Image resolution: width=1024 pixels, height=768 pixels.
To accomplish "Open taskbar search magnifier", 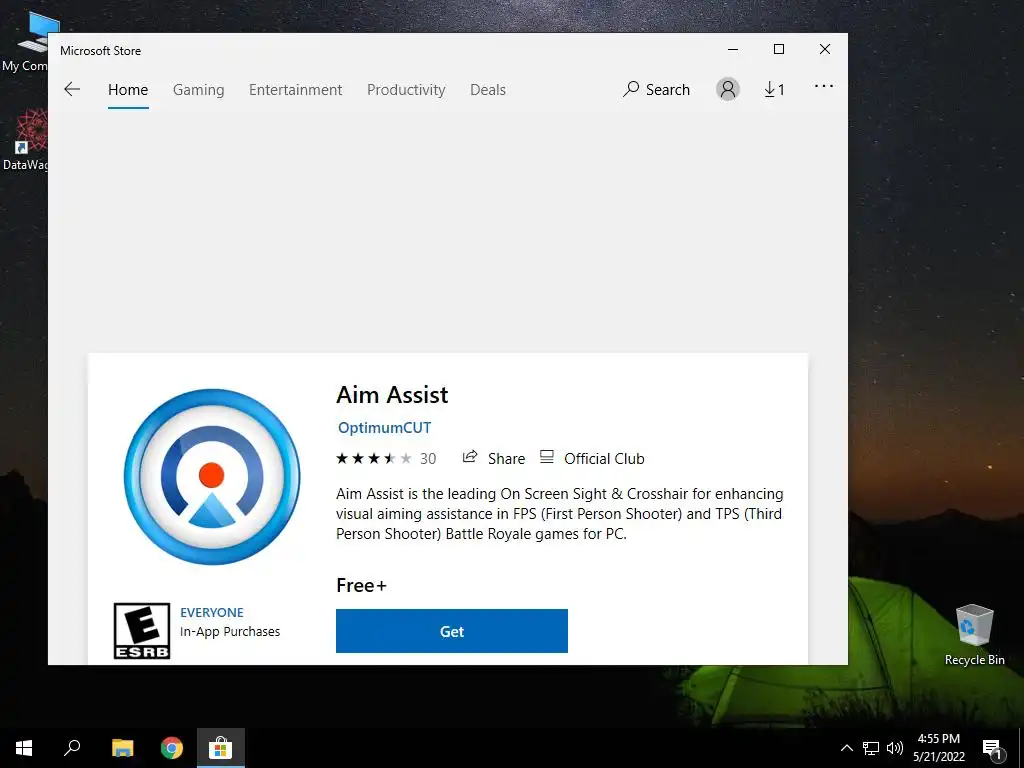I will (72, 748).
